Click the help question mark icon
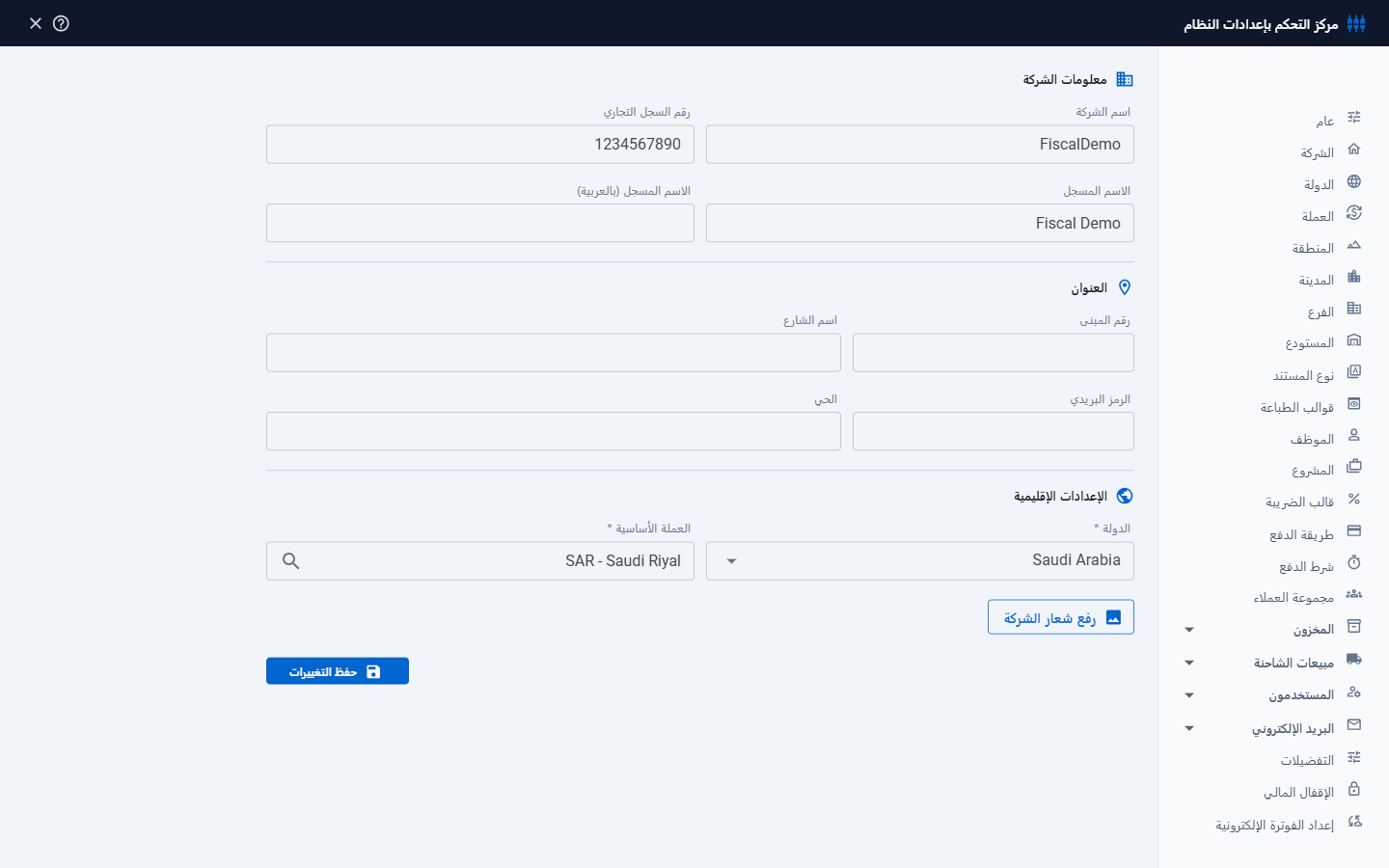 click(61, 23)
